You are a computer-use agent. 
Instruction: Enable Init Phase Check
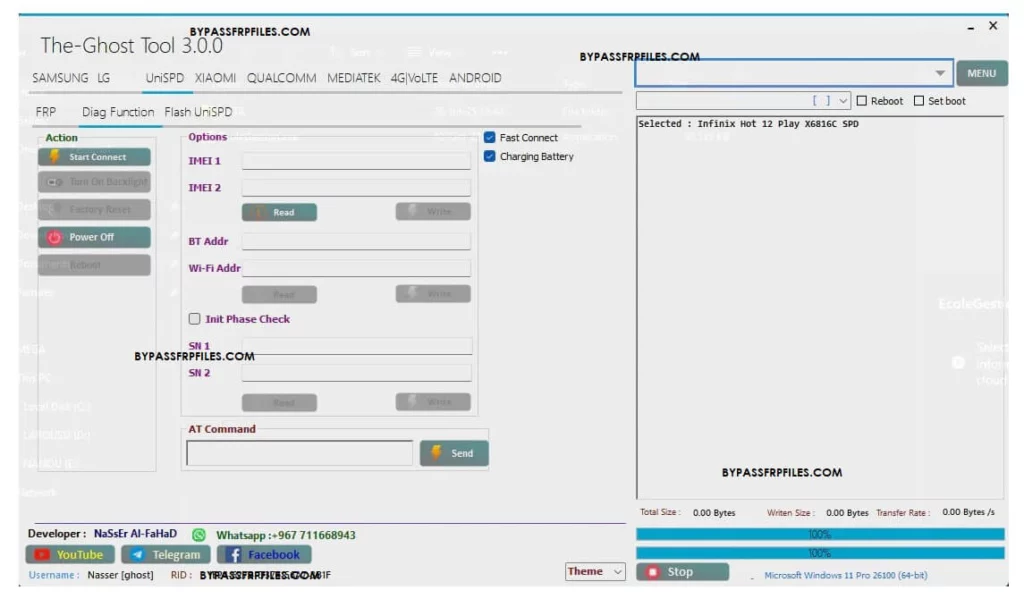(195, 319)
